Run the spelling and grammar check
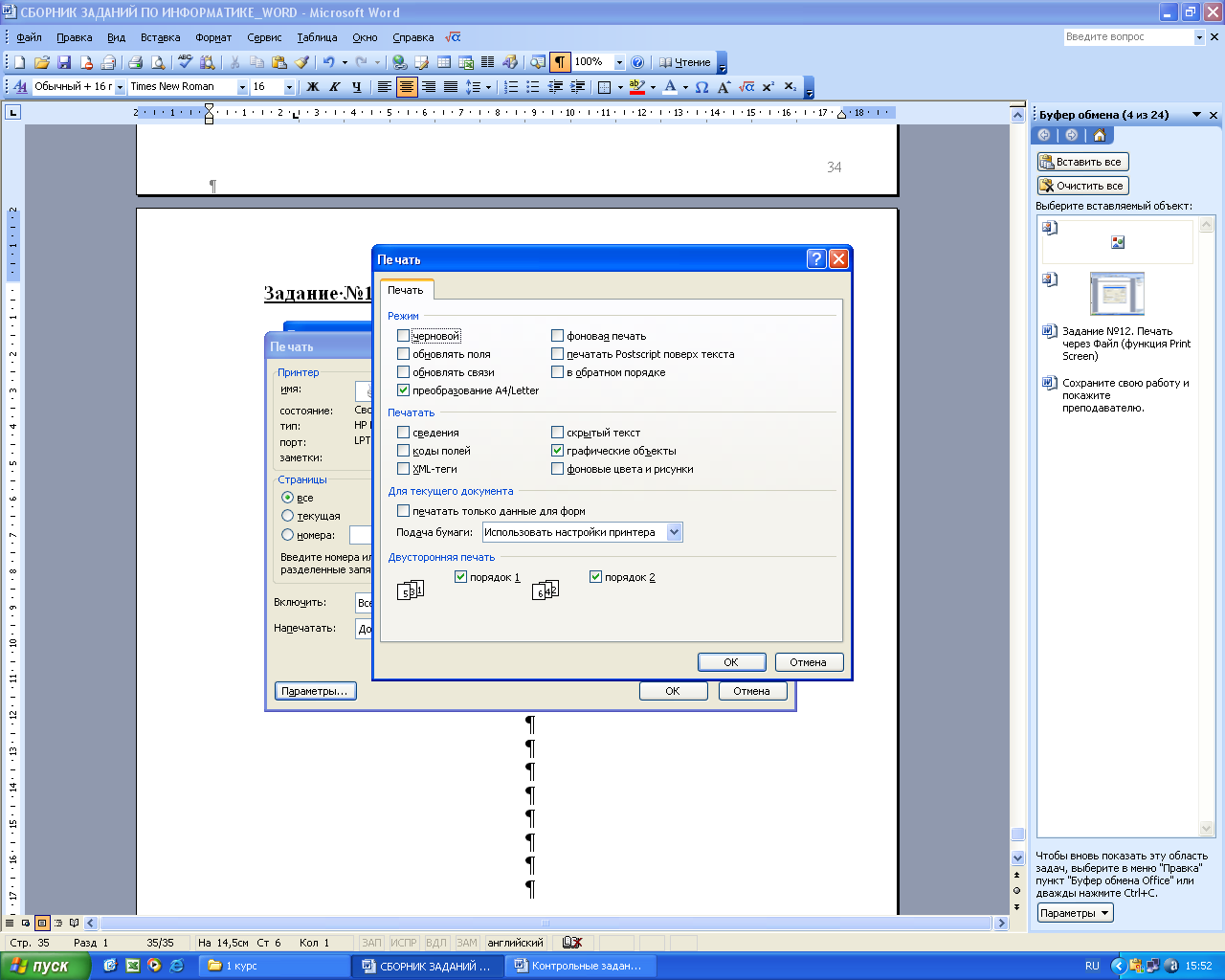Viewport: 1225px width, 980px height. [x=186, y=62]
